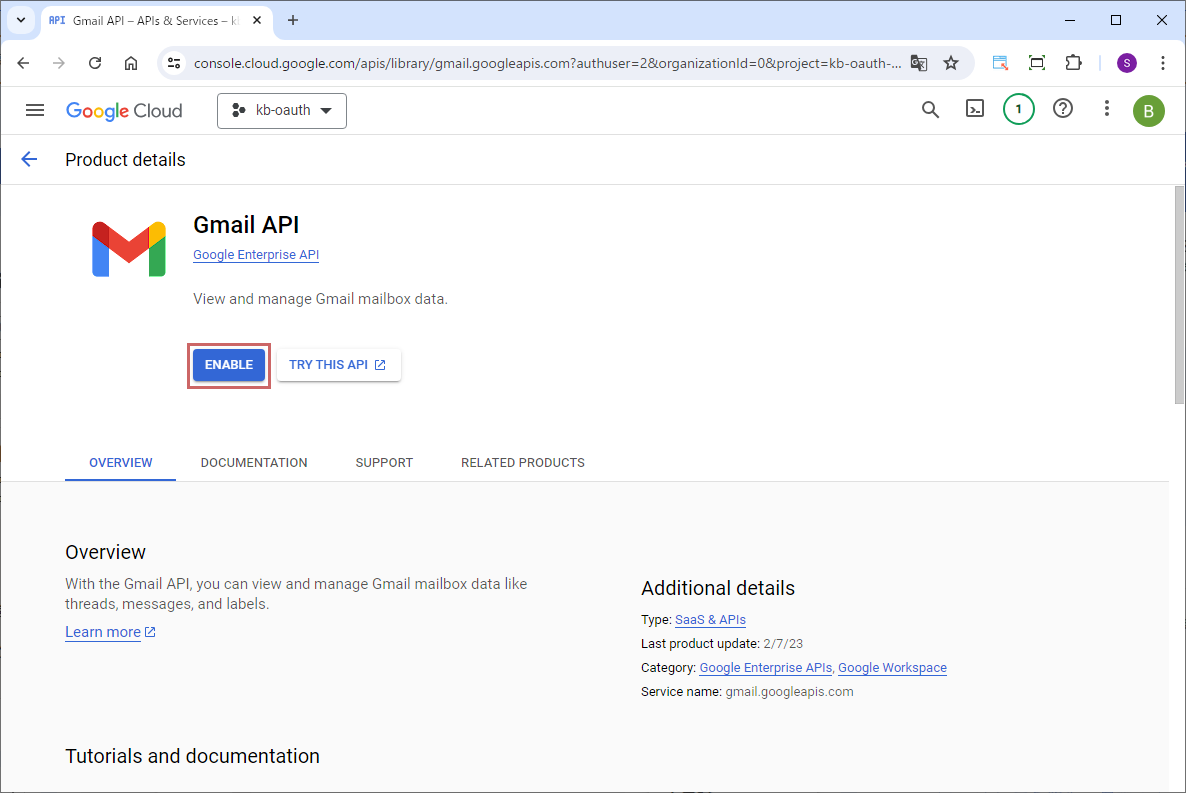Enable the Gmail API

tap(229, 365)
